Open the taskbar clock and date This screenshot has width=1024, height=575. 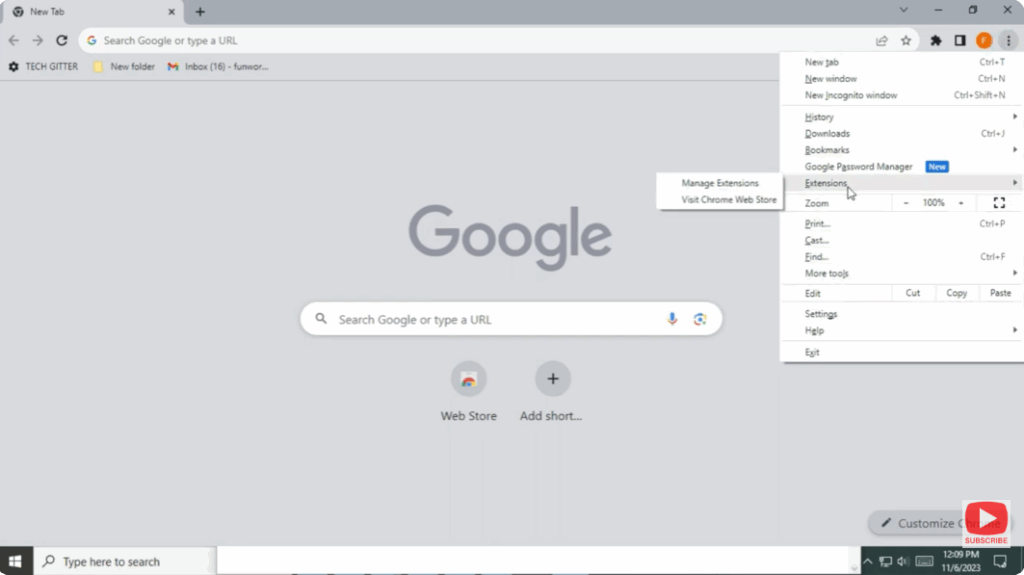point(961,561)
